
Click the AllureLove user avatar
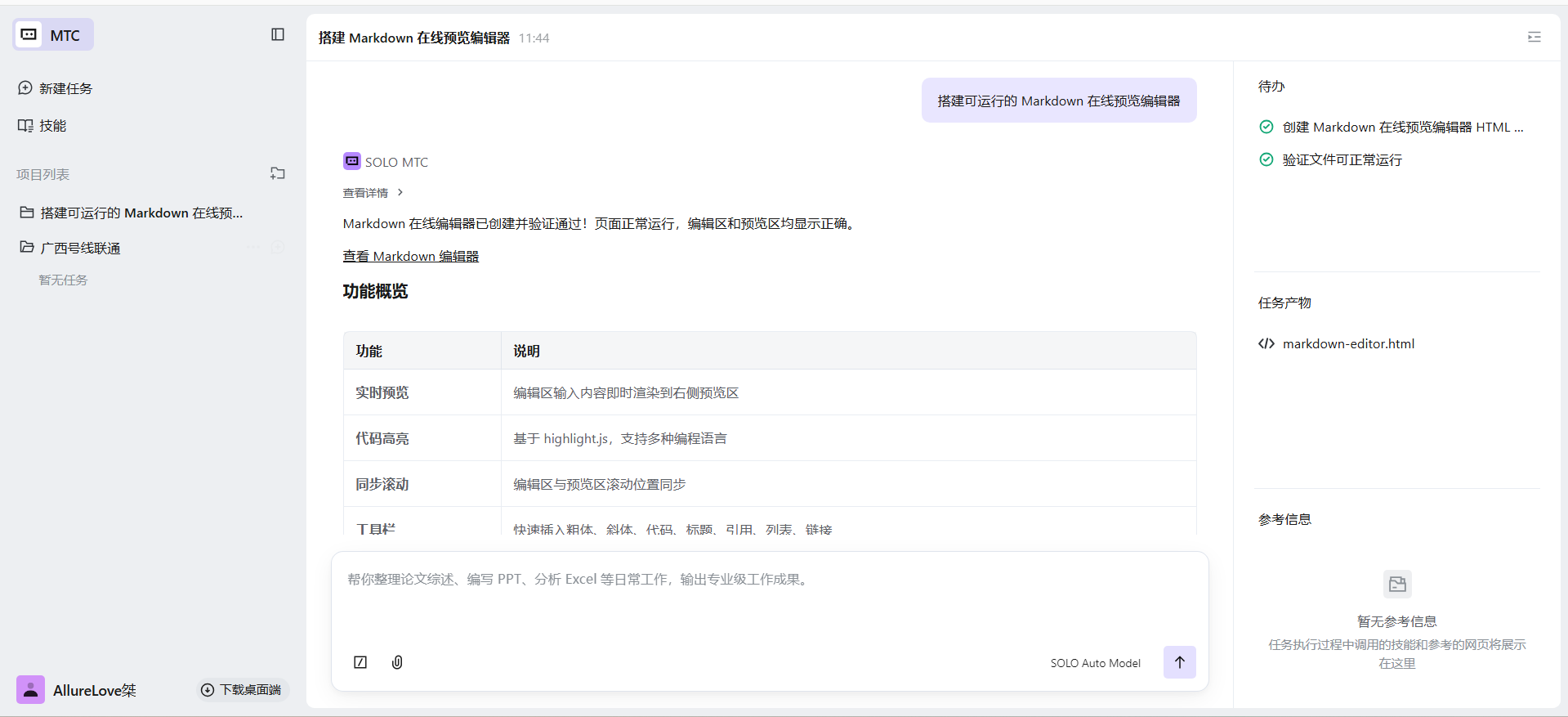click(x=31, y=690)
